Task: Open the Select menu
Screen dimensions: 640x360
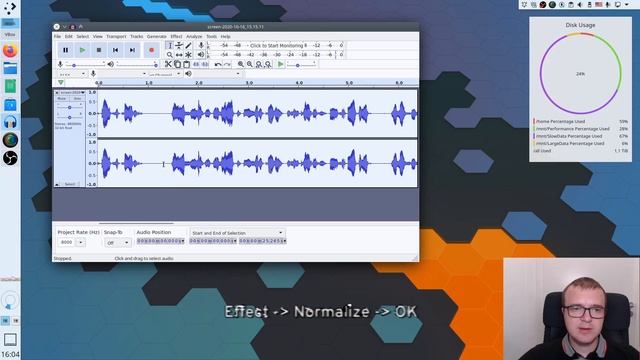Action: click(x=82, y=36)
